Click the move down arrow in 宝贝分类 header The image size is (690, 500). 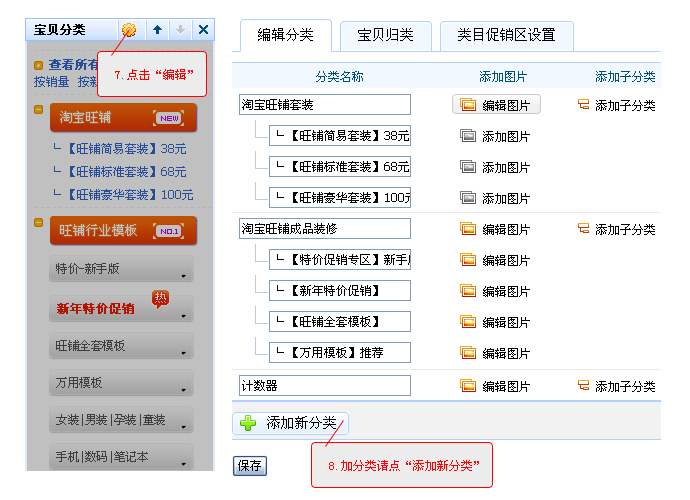click(x=180, y=30)
